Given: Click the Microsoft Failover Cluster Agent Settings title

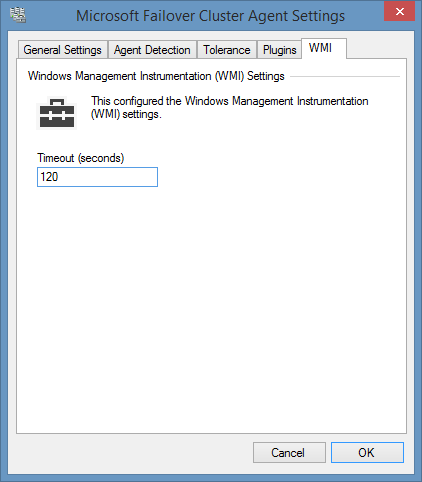Looking at the screenshot, I should (210, 16).
